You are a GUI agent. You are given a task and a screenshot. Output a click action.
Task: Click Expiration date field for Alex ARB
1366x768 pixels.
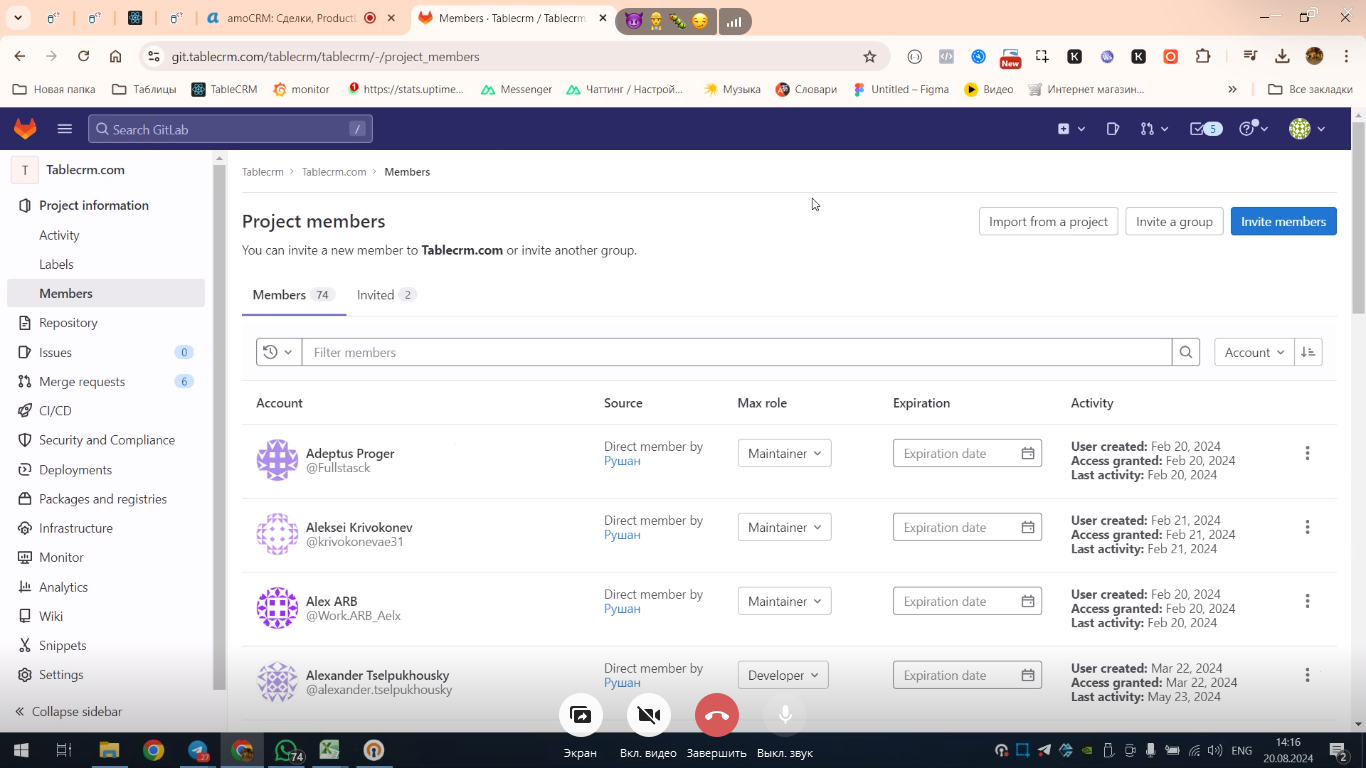click(967, 601)
